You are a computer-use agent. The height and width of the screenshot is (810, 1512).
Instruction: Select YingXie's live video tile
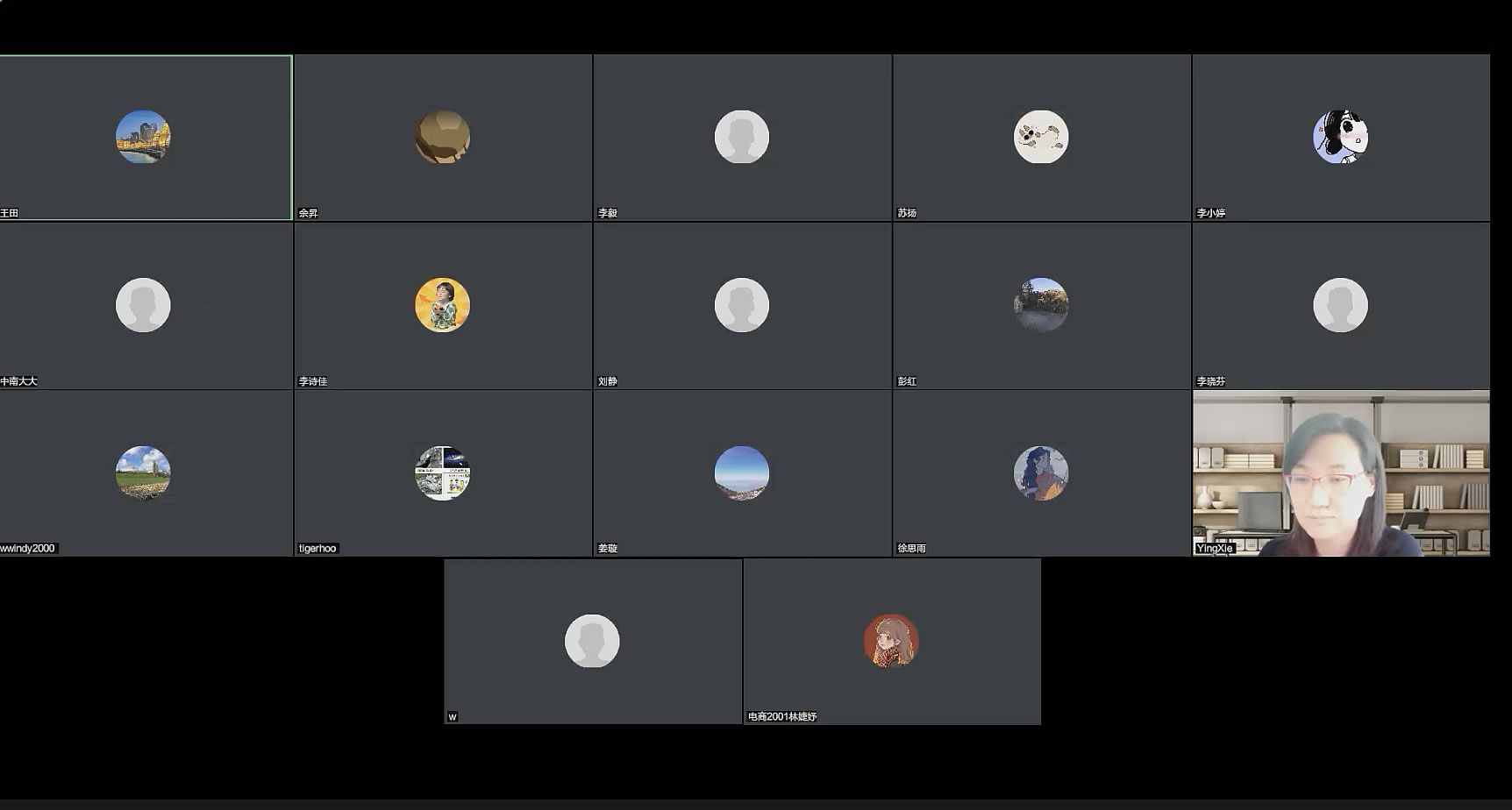tap(1341, 473)
